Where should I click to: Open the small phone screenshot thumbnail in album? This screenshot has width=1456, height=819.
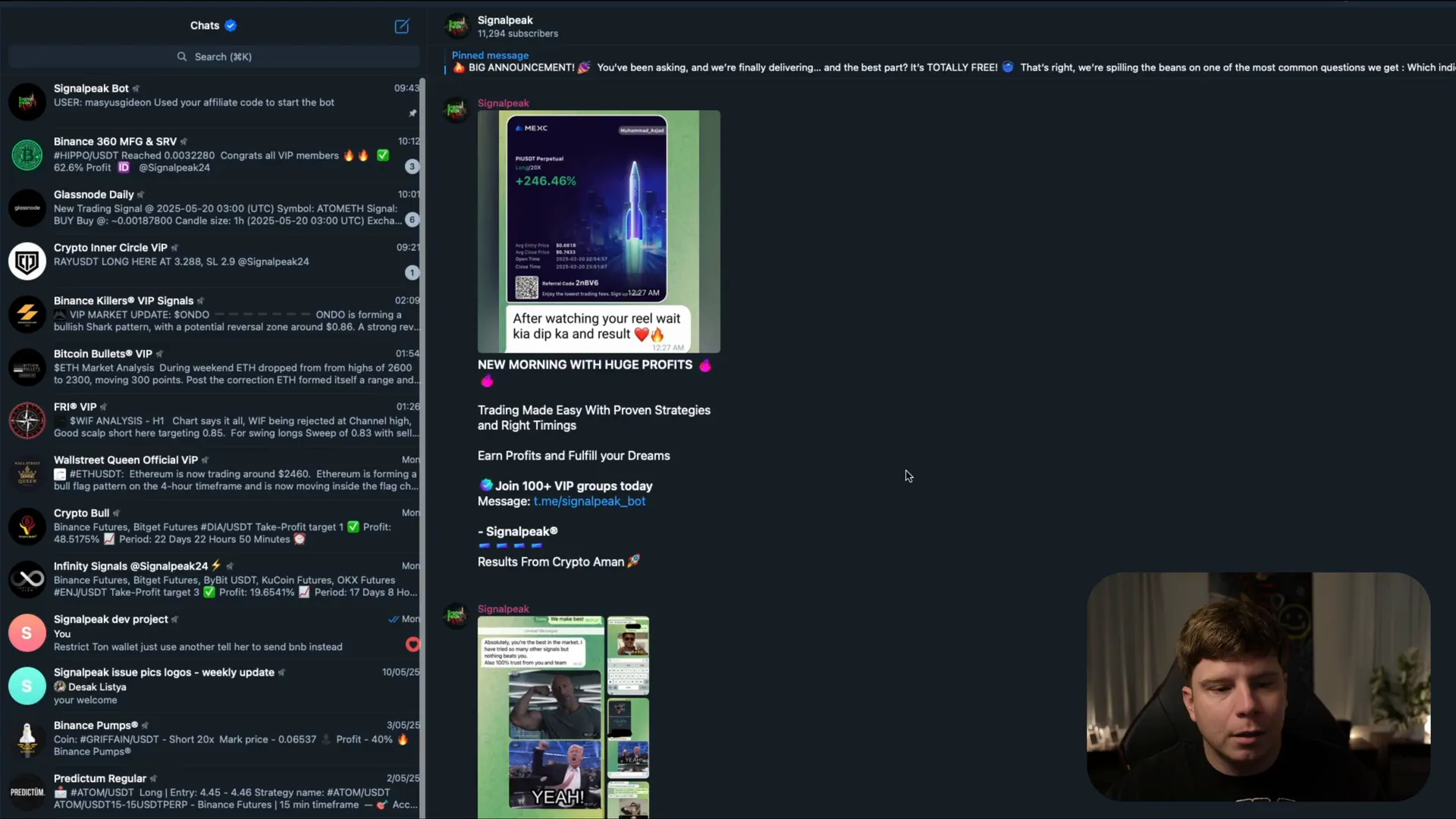(628, 656)
